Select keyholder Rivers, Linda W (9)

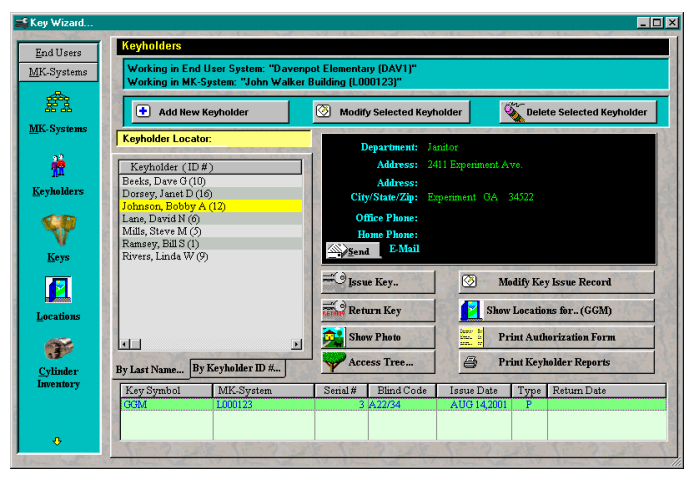click(211, 256)
